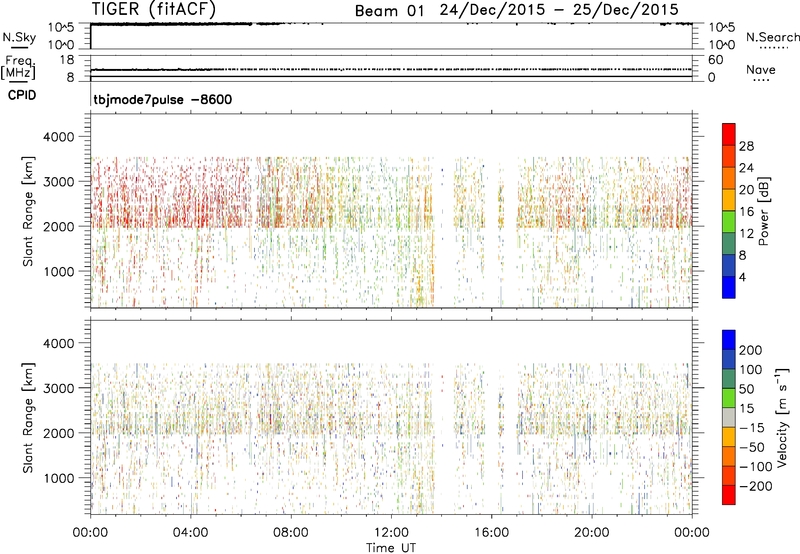The height and width of the screenshot is (554, 800).
Task: Click the 4000 km tick of power panel
Action: pyautogui.click(x=58, y=137)
